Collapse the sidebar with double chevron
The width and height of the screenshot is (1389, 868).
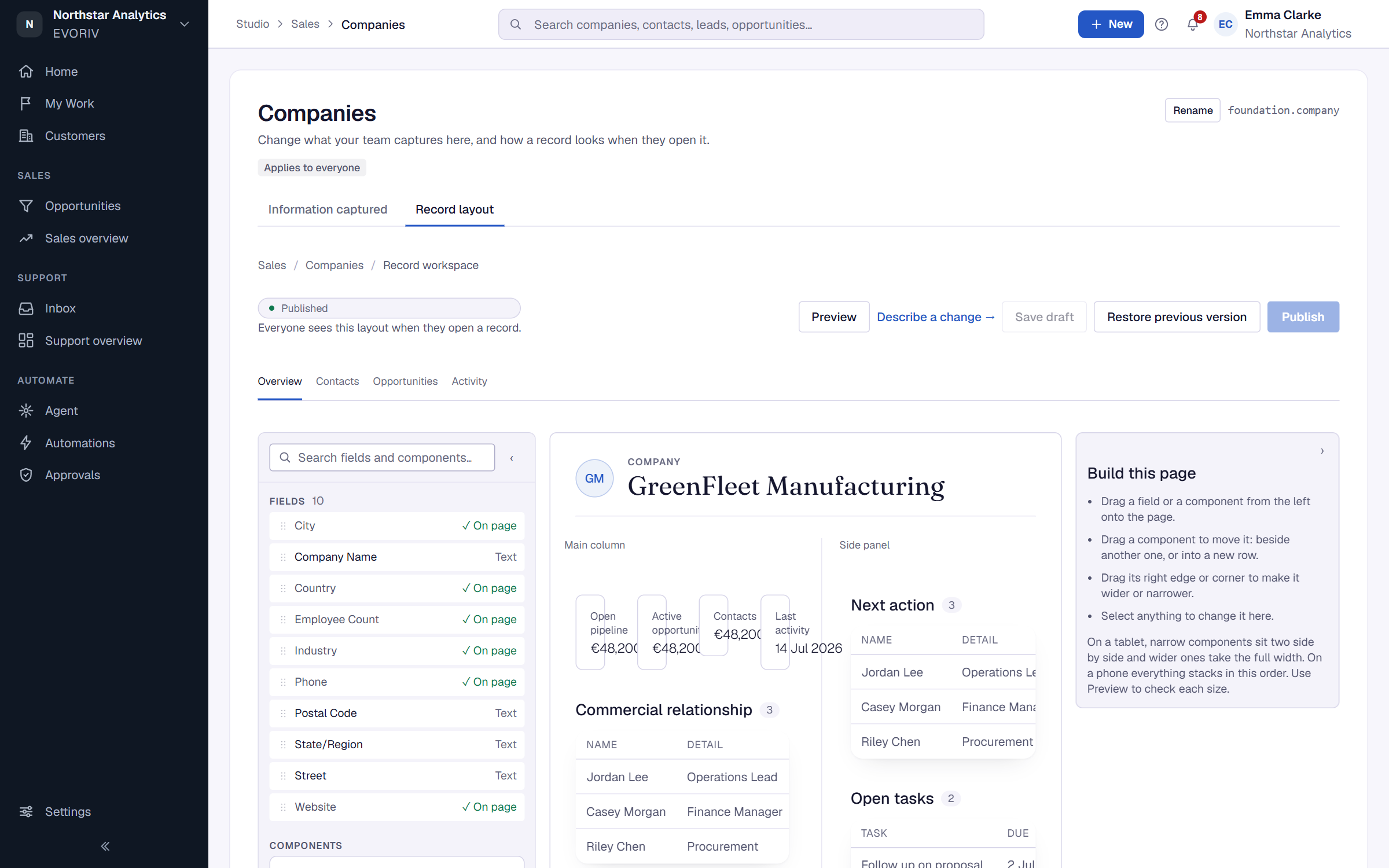105,847
